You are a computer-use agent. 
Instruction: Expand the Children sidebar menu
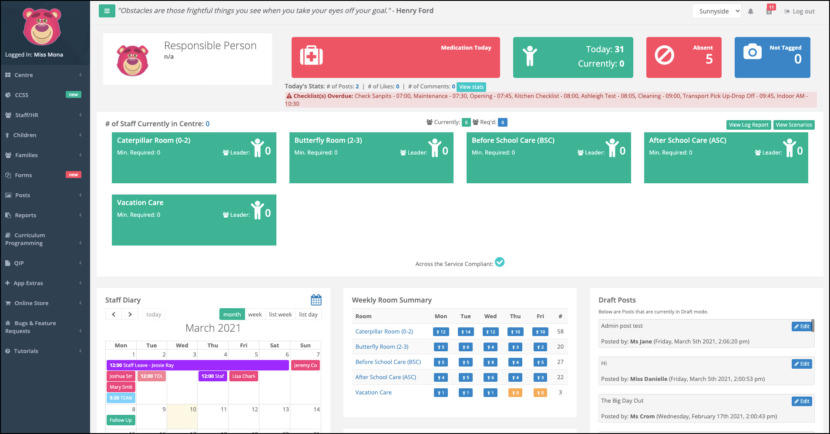click(44, 135)
